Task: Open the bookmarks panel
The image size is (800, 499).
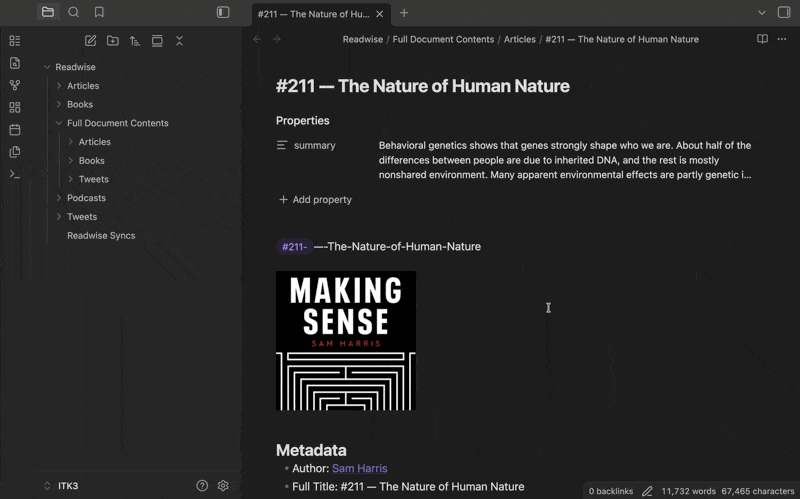Action: (x=99, y=12)
